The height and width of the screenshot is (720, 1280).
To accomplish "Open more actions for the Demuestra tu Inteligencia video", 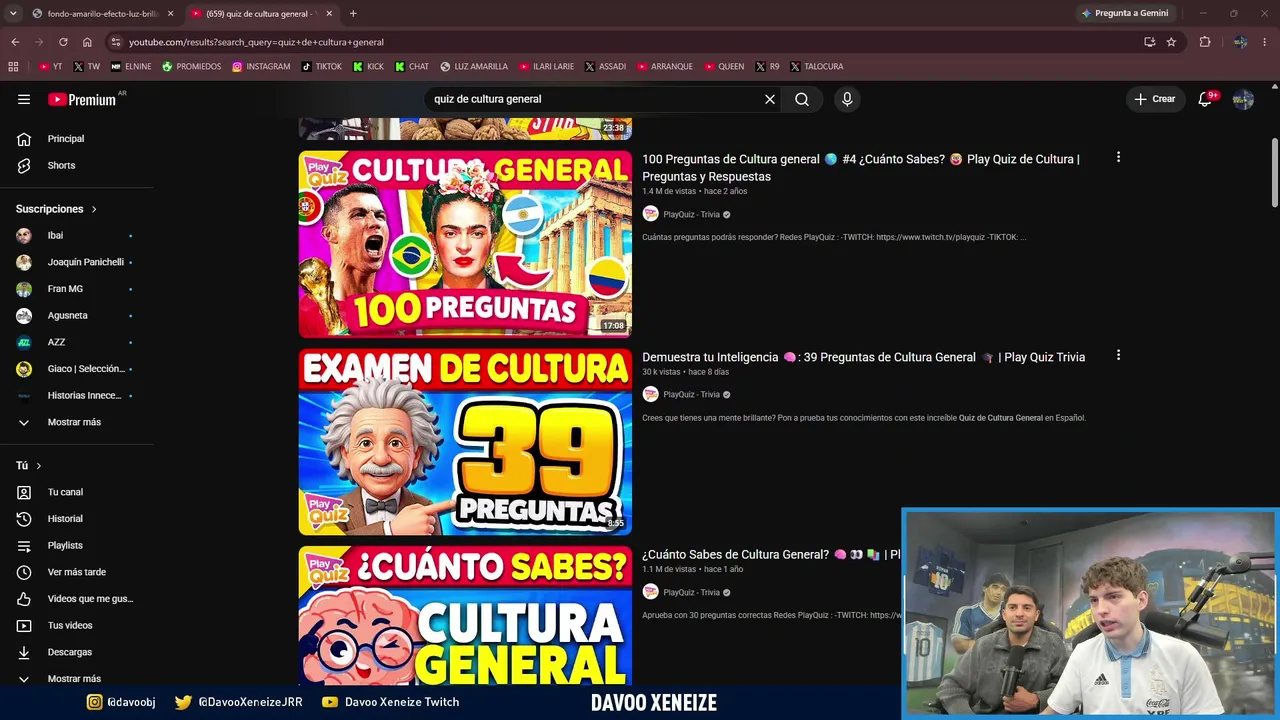I will 1118,355.
